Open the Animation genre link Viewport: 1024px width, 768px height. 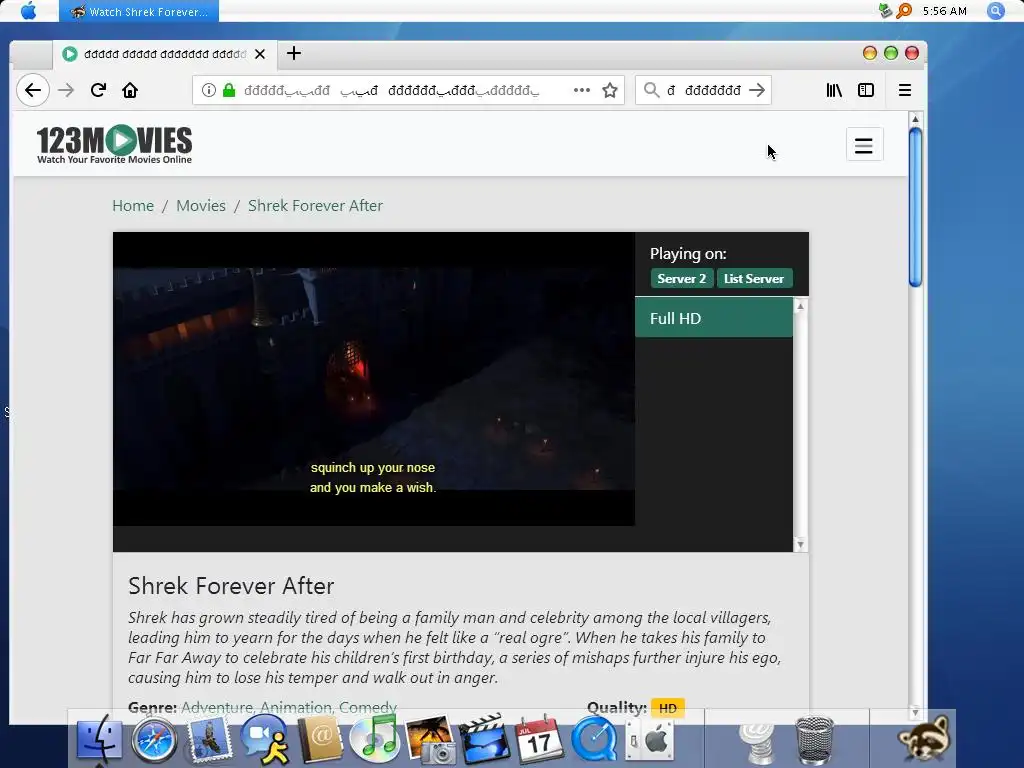[297, 708]
